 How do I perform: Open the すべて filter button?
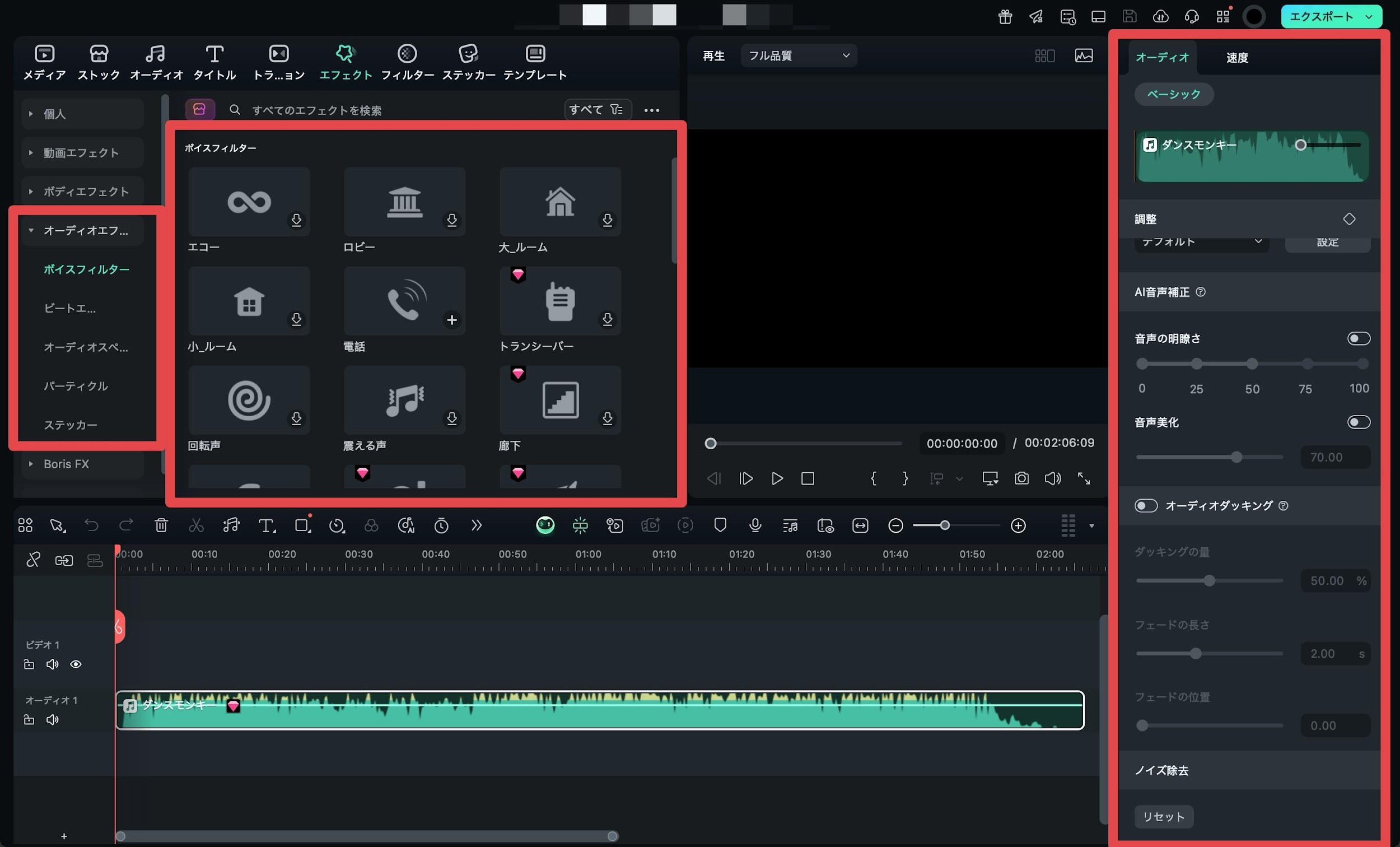tap(597, 110)
